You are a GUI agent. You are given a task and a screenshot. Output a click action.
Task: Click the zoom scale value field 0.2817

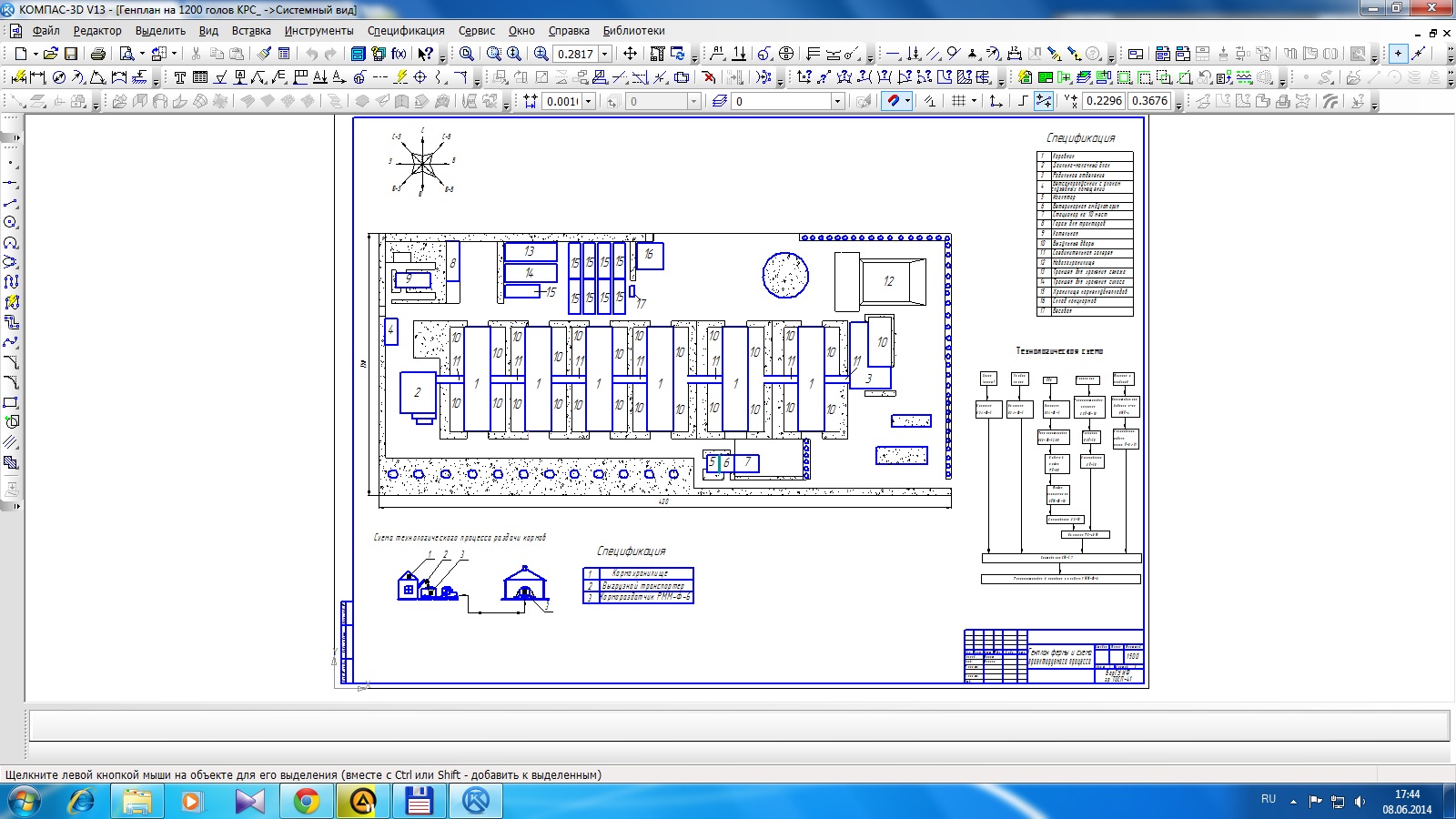(x=575, y=54)
